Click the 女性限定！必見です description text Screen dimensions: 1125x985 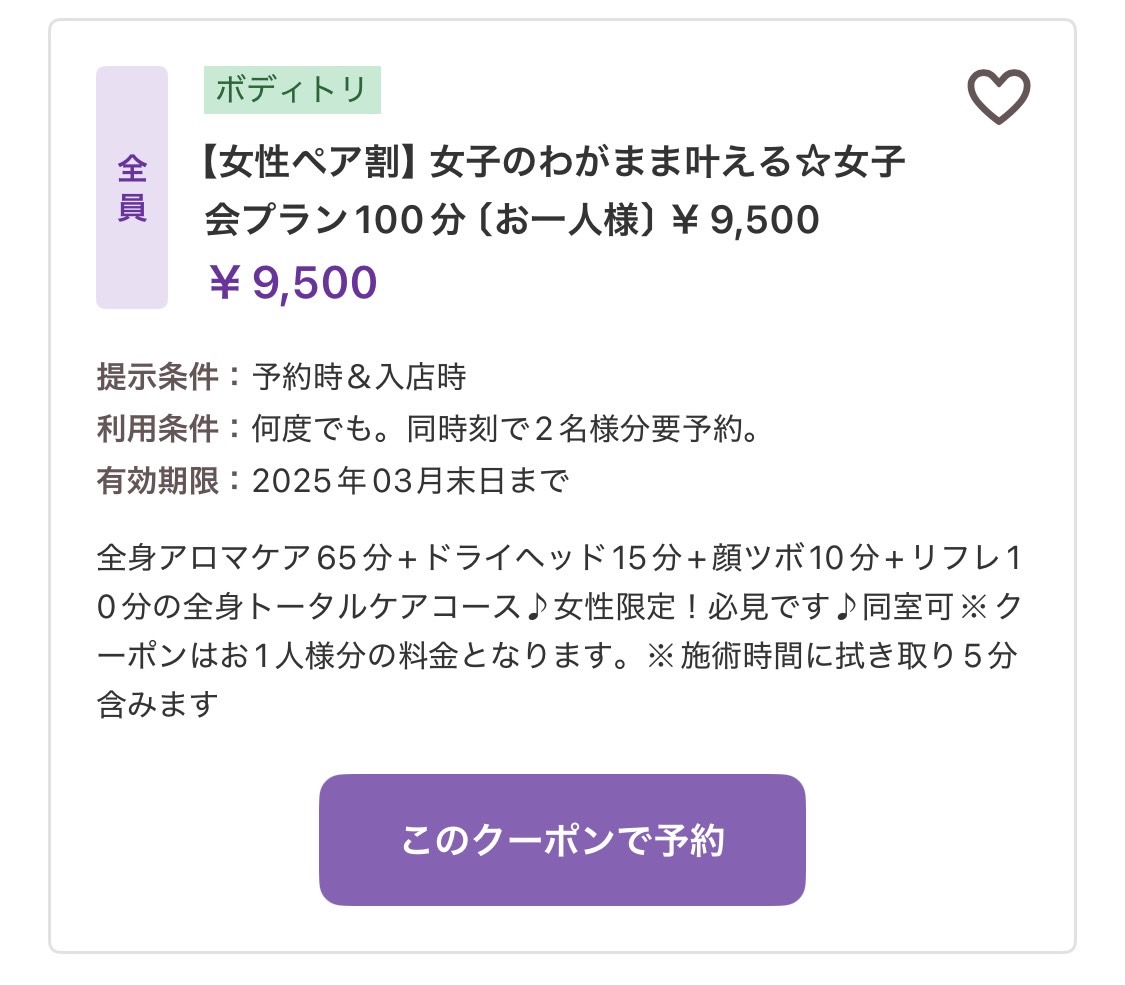(x=692, y=606)
